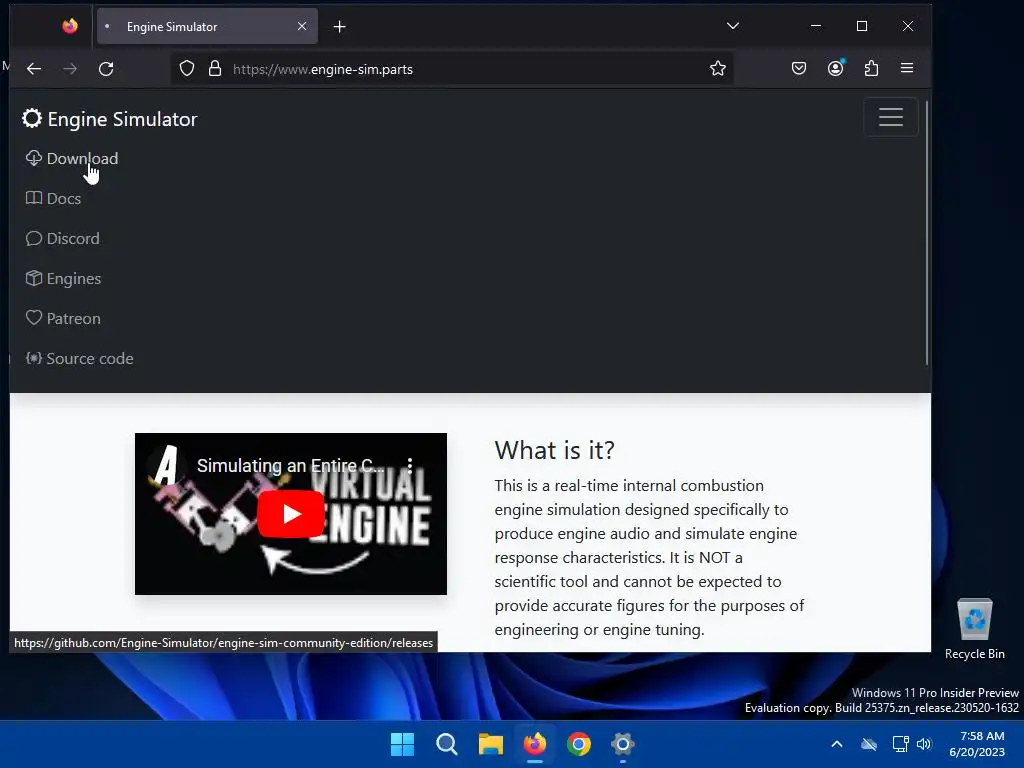Click the What is it? heading
Screen dimensions: 1024x768
coord(554,450)
